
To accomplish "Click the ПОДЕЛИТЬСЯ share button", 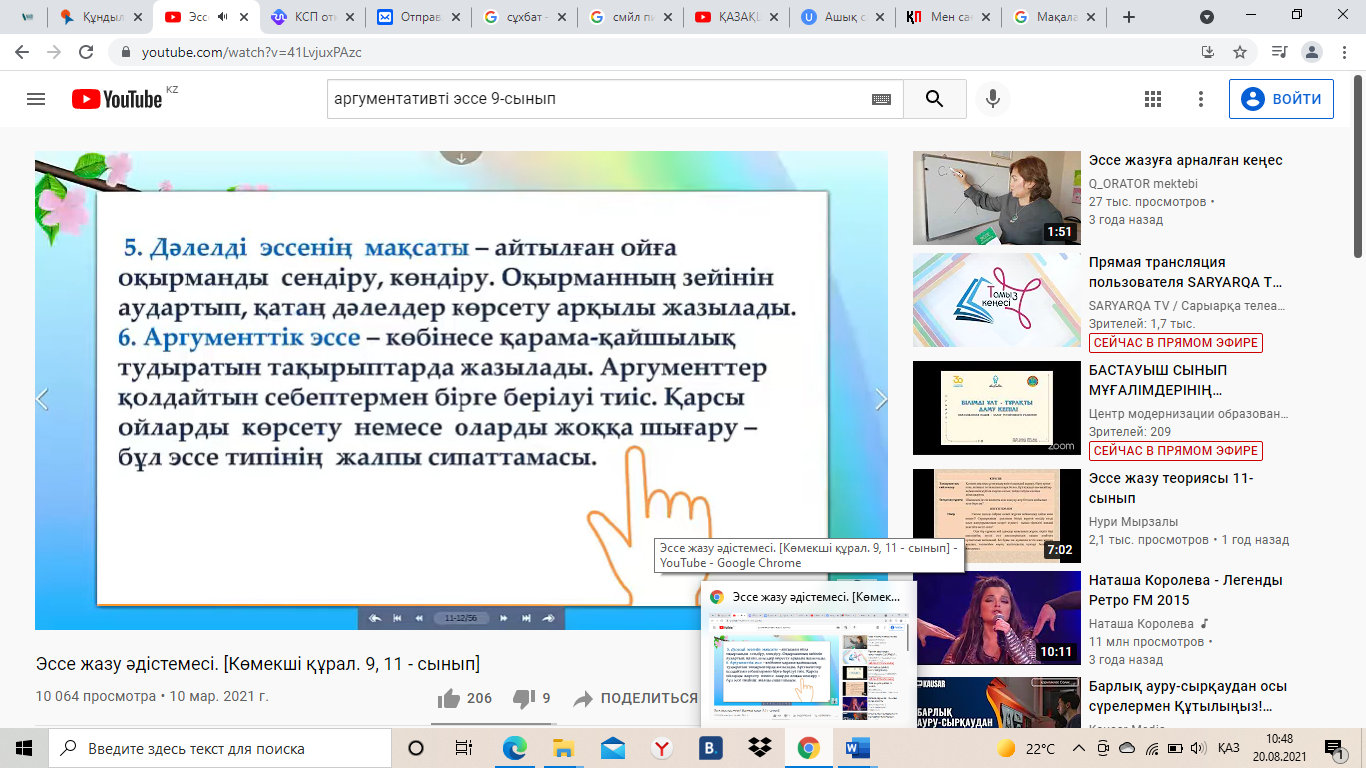I will [x=635, y=698].
